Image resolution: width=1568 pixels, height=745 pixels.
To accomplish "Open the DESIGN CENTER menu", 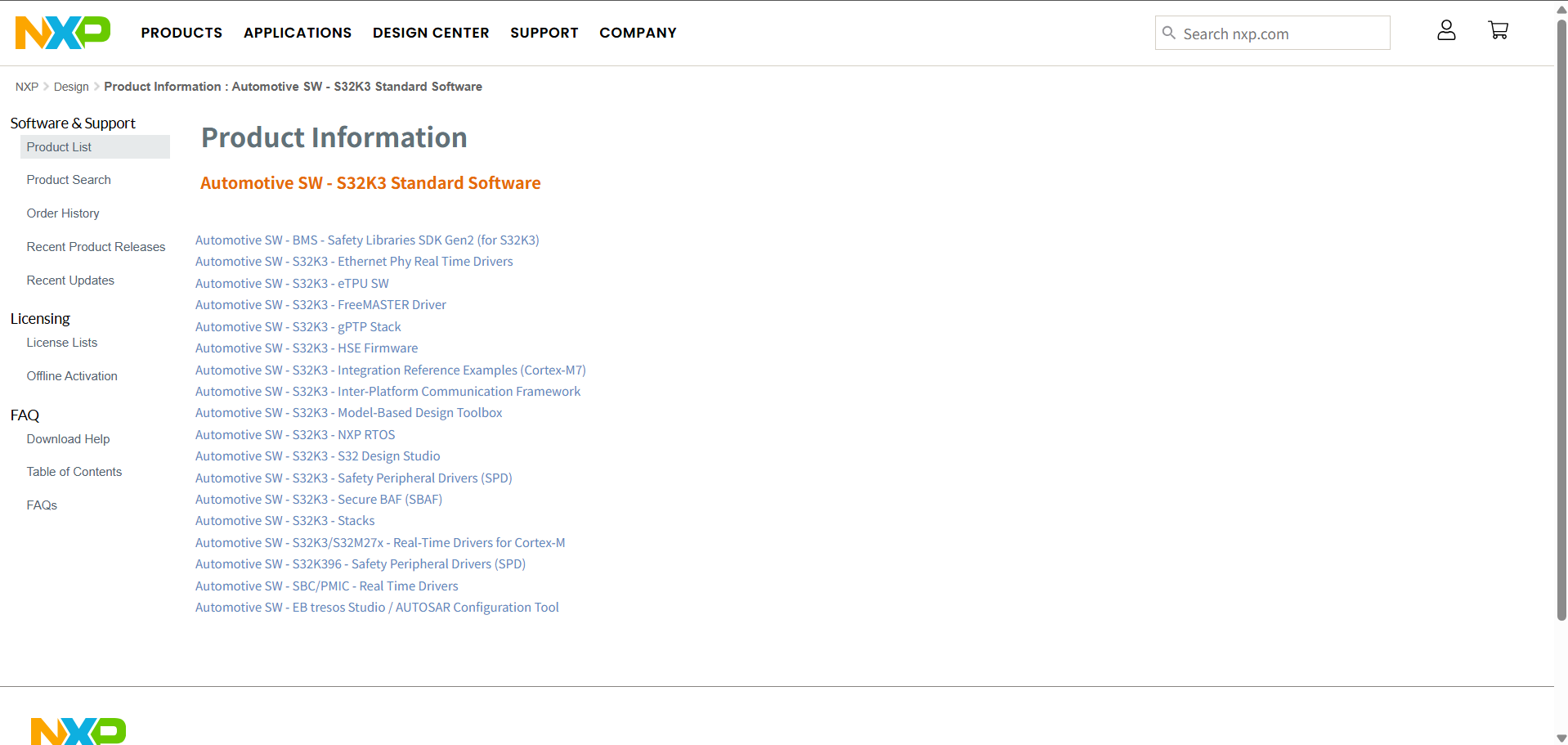I will pyautogui.click(x=431, y=33).
